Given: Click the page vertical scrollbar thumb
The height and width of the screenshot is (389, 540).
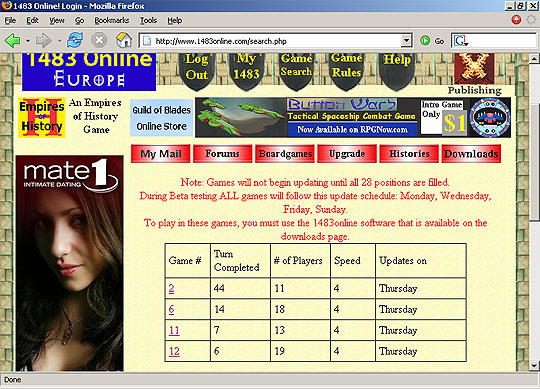Looking at the screenshot, I should 533,160.
